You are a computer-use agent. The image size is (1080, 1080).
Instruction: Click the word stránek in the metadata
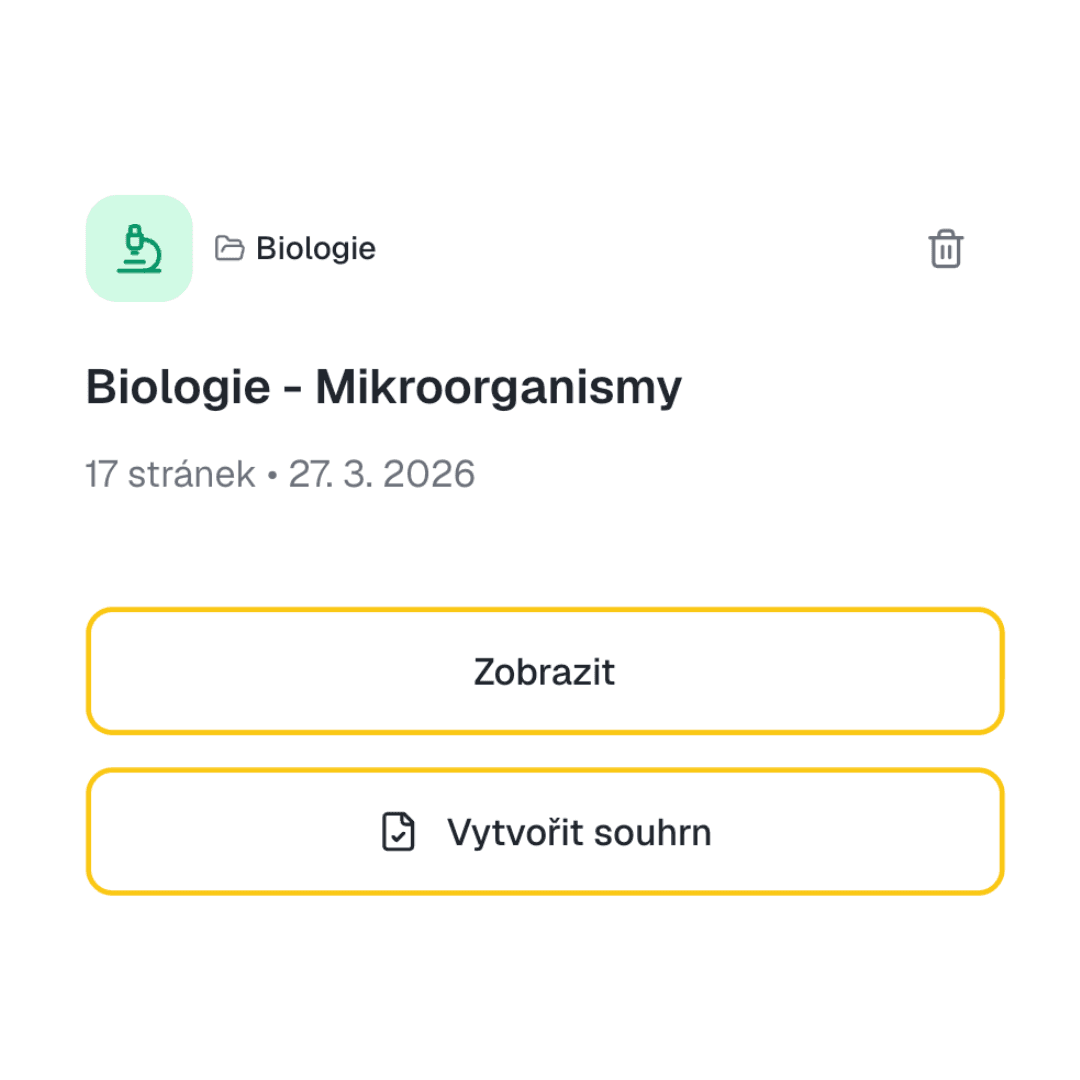point(191,474)
